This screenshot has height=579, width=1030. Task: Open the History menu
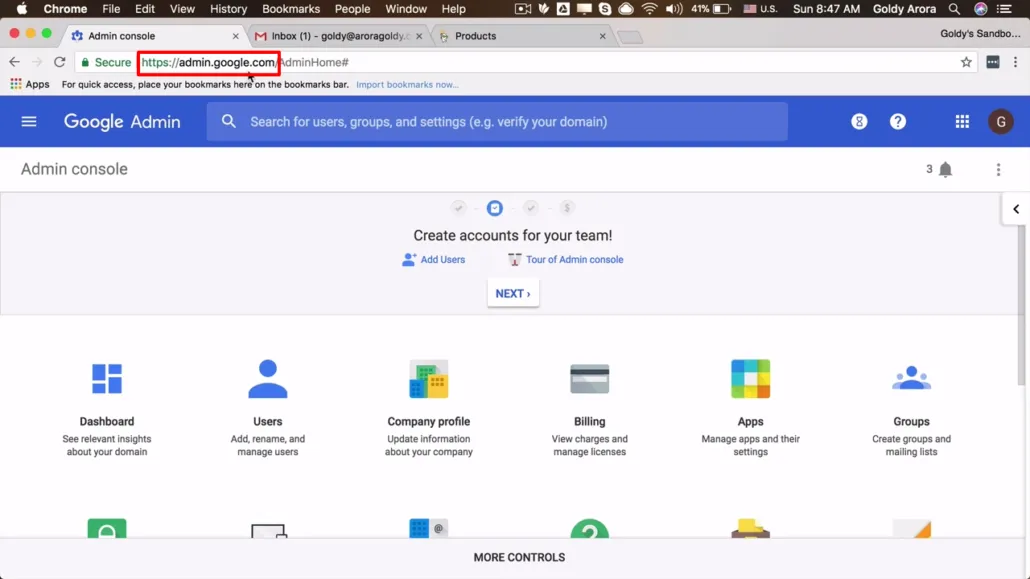click(x=229, y=9)
